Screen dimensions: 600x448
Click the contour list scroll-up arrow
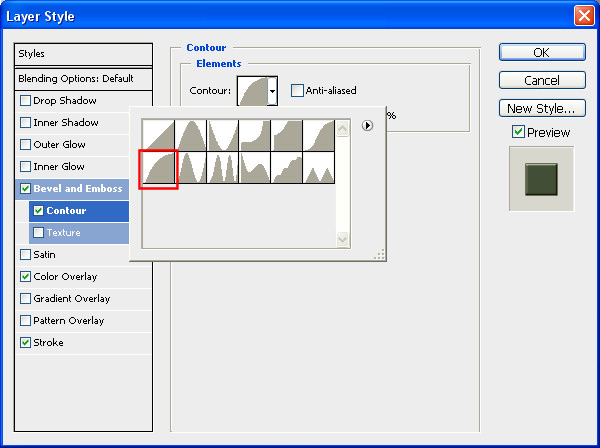(342, 129)
